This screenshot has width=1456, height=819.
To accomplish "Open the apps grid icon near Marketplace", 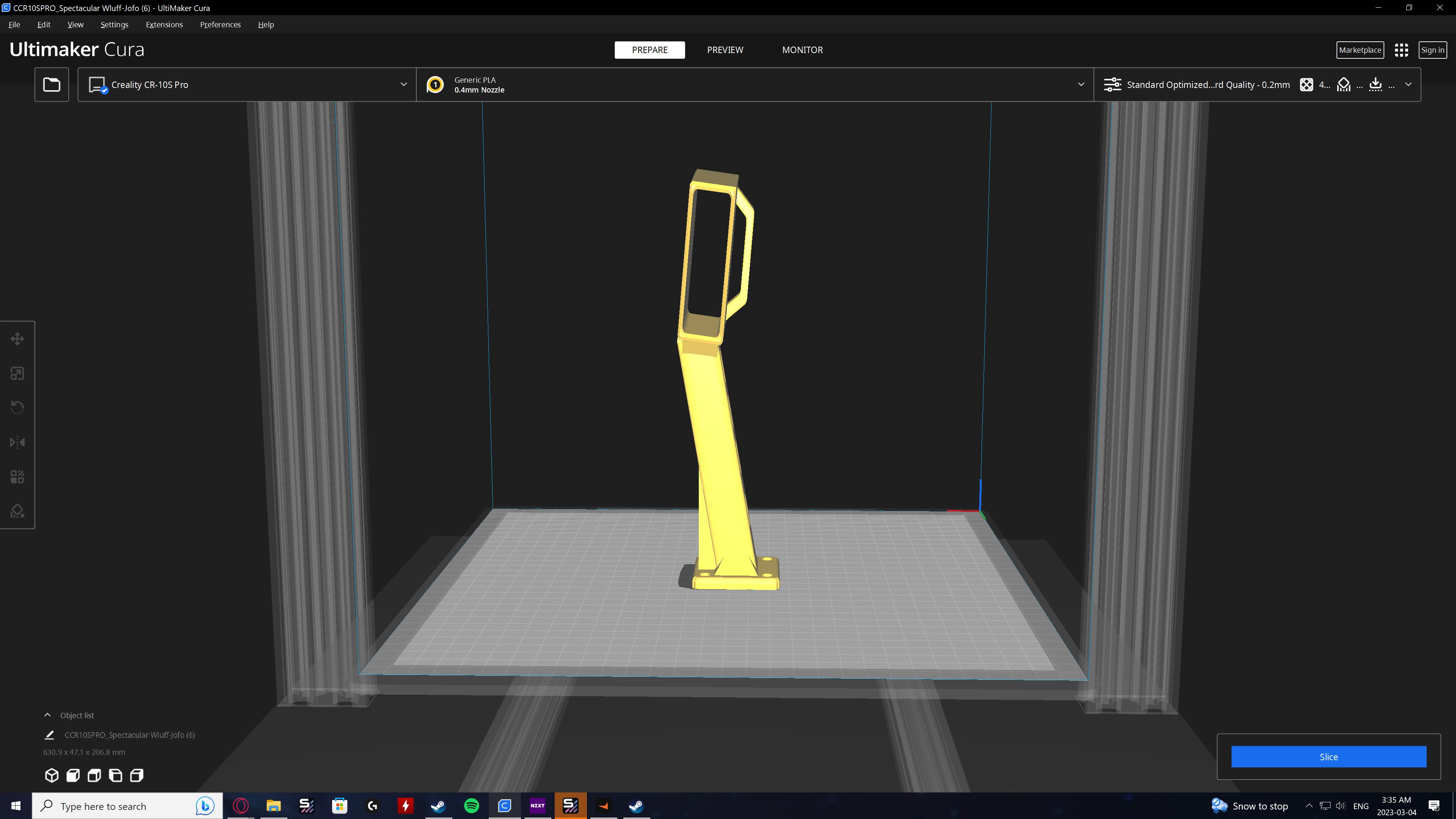I will [x=1401, y=50].
